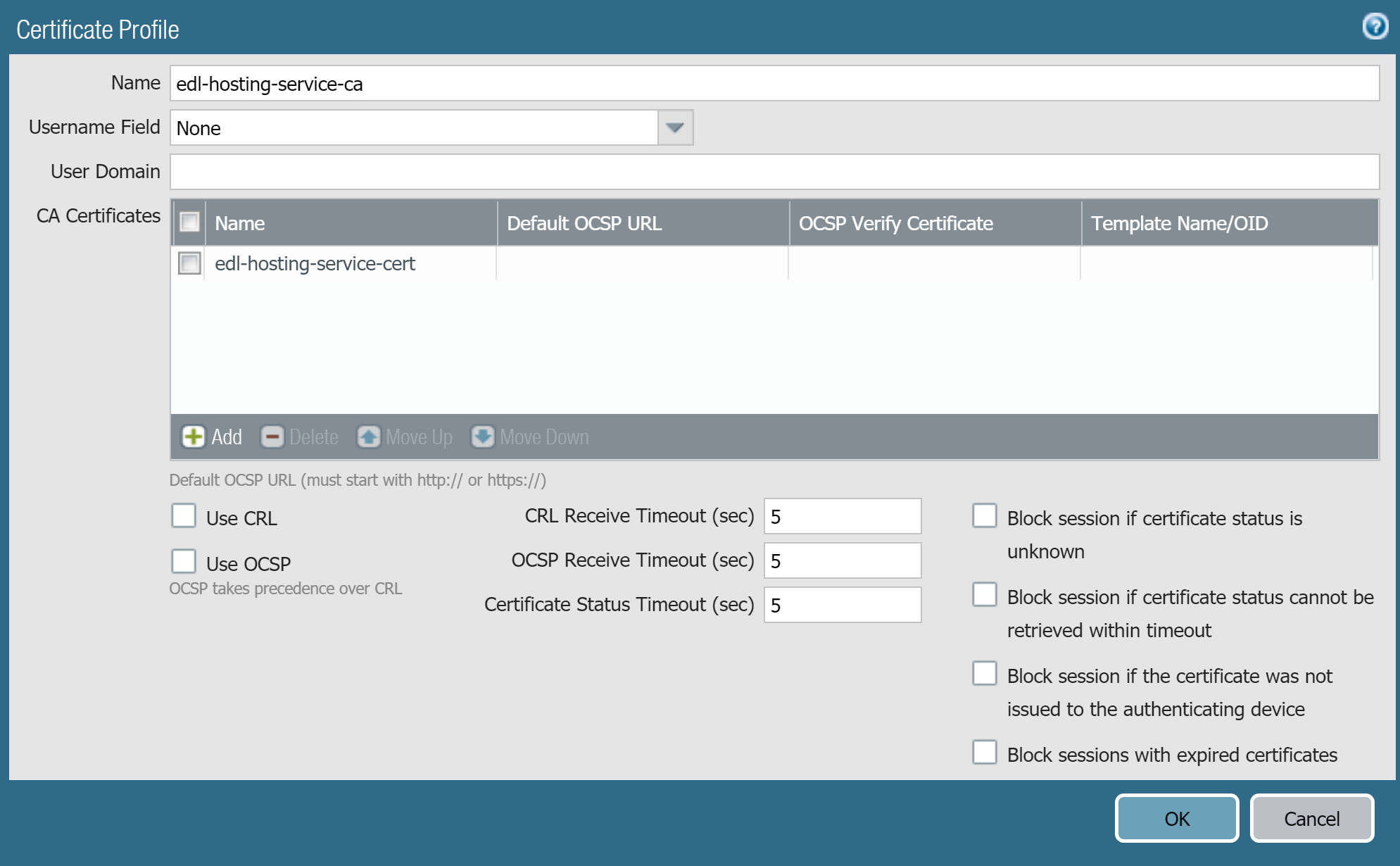
Task: Open the Username Field None combo box
Action: 414,127
